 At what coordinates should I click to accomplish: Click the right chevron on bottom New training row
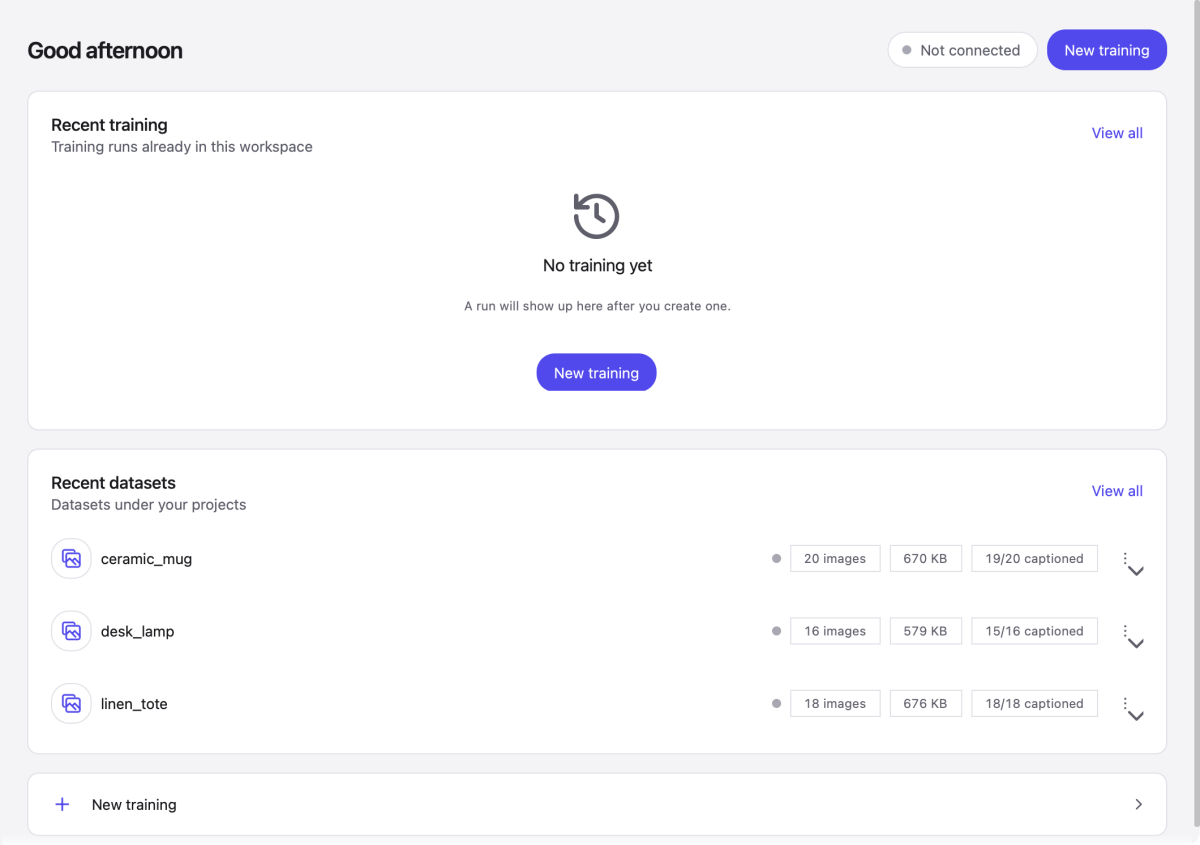(1138, 804)
